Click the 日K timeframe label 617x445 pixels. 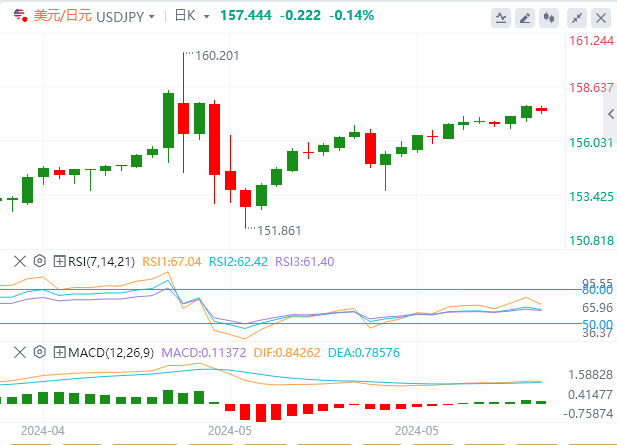pyautogui.click(x=185, y=16)
